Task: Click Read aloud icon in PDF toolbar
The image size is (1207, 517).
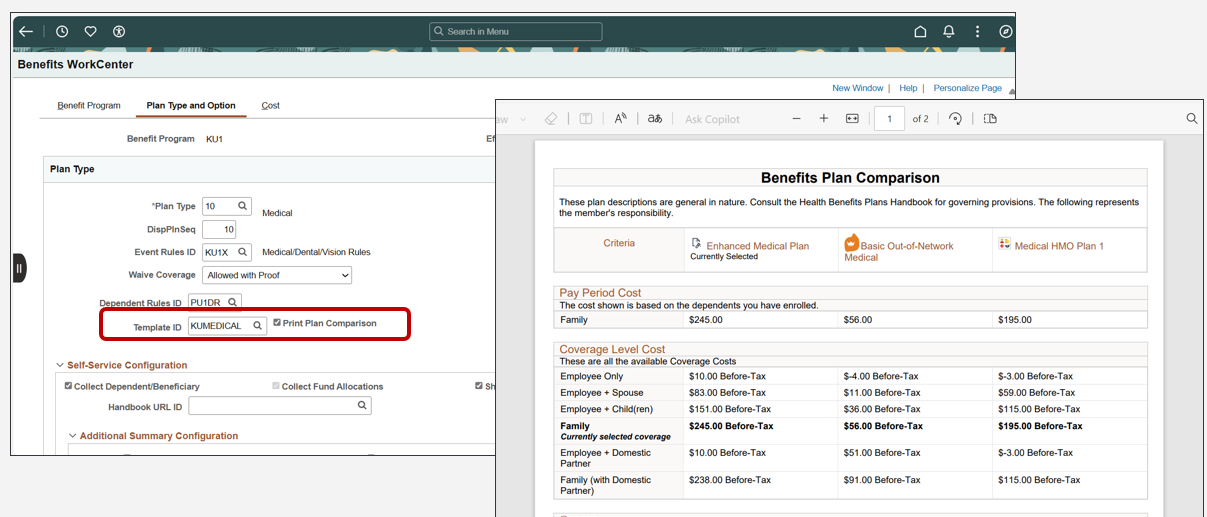Action: pyautogui.click(x=620, y=118)
